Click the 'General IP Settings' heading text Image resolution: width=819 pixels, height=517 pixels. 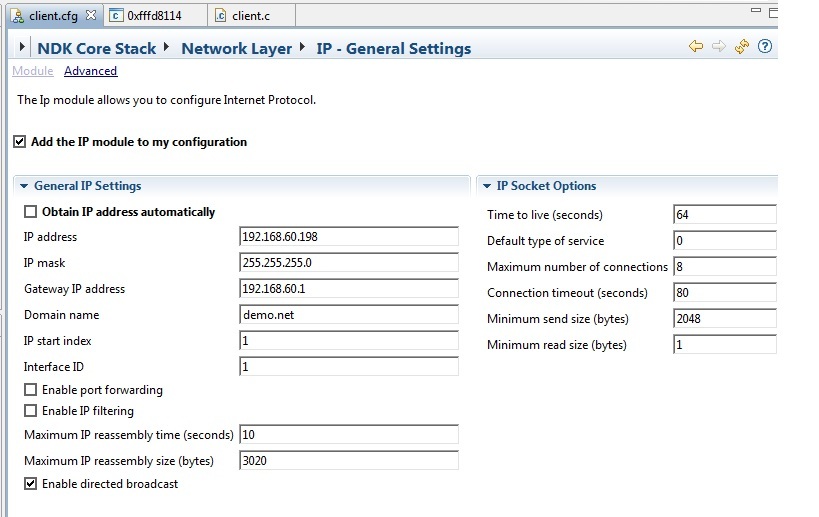click(88, 186)
